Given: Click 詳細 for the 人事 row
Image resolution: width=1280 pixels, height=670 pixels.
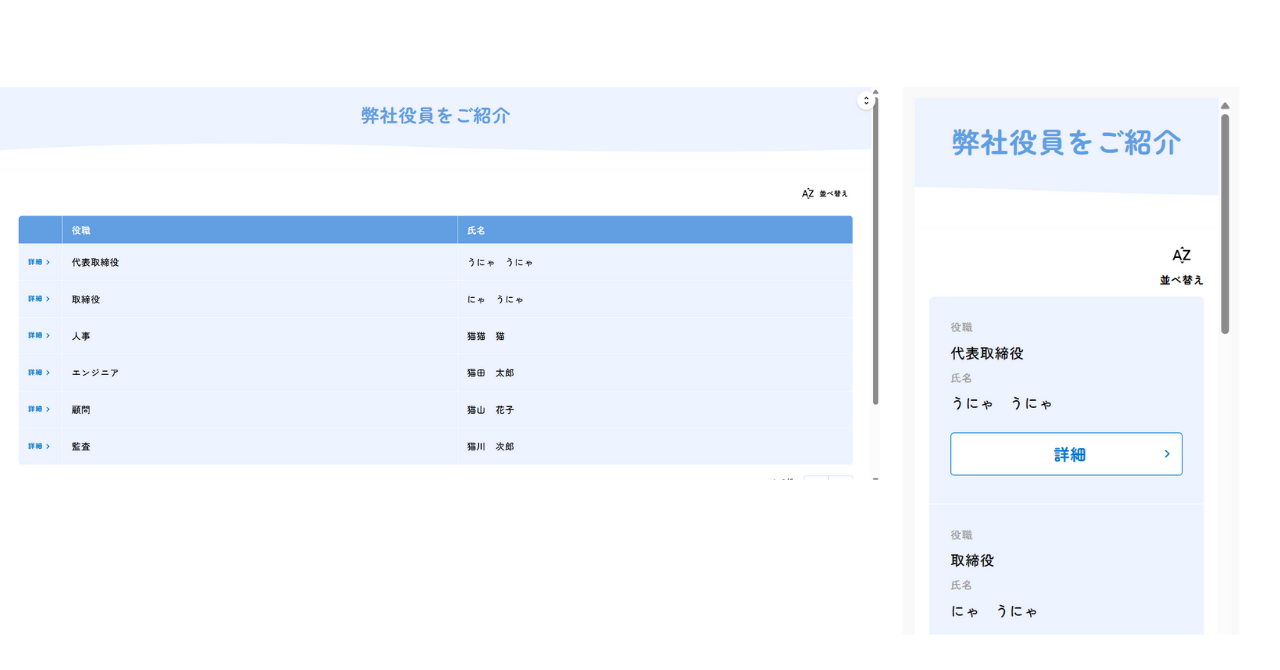Looking at the screenshot, I should 38,335.
